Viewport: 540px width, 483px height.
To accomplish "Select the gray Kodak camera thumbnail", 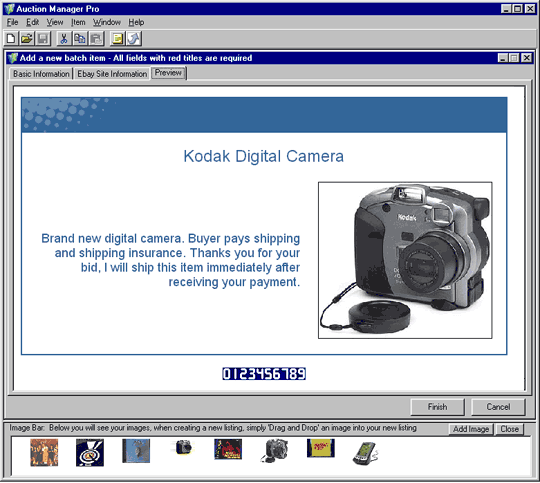I will (x=274, y=451).
